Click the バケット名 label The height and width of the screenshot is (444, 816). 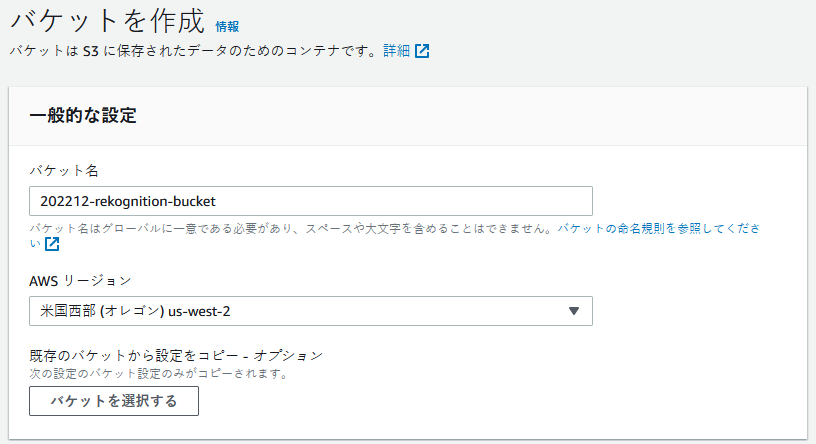tap(62, 171)
